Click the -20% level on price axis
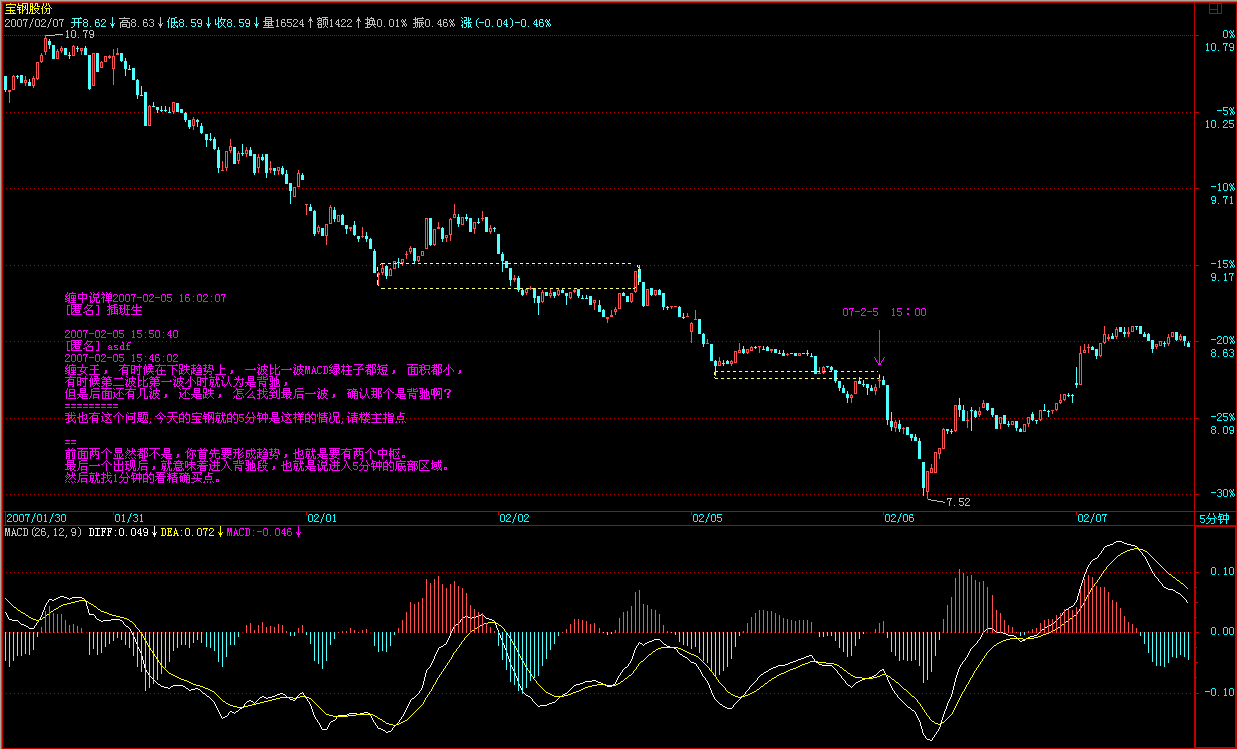Viewport: 1237px width, 749px height. (1221, 341)
